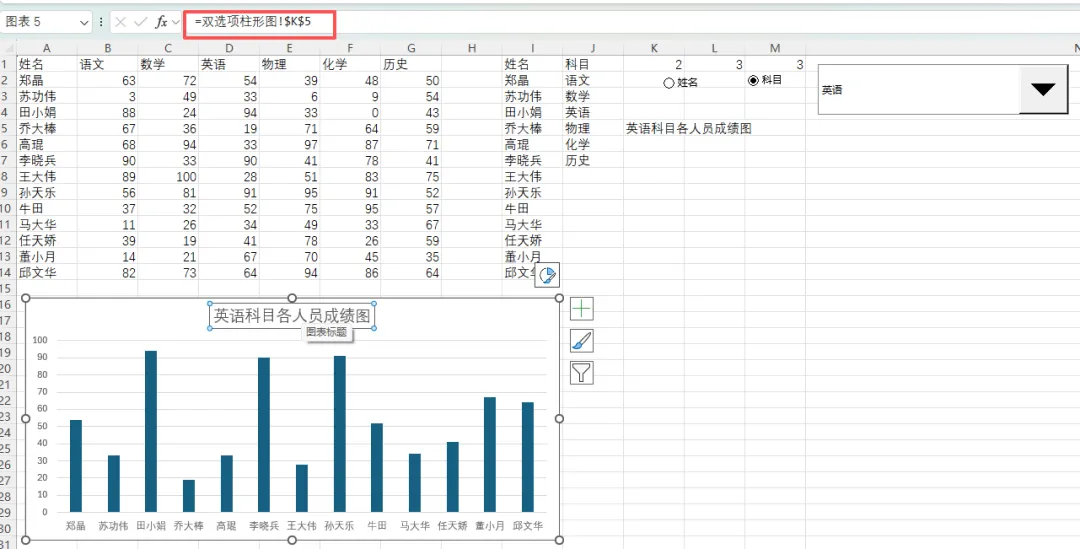Click the Quick Analysis icon near row 14
The height and width of the screenshot is (549, 1080).
(548, 275)
